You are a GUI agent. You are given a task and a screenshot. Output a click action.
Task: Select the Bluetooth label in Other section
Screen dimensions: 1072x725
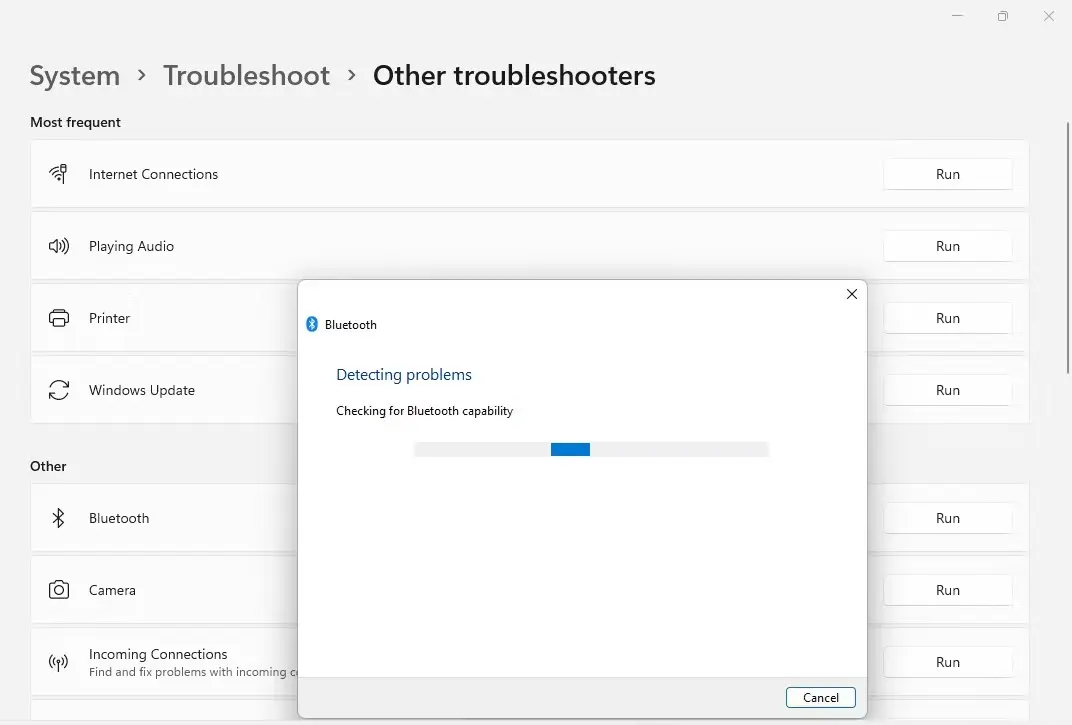click(119, 518)
